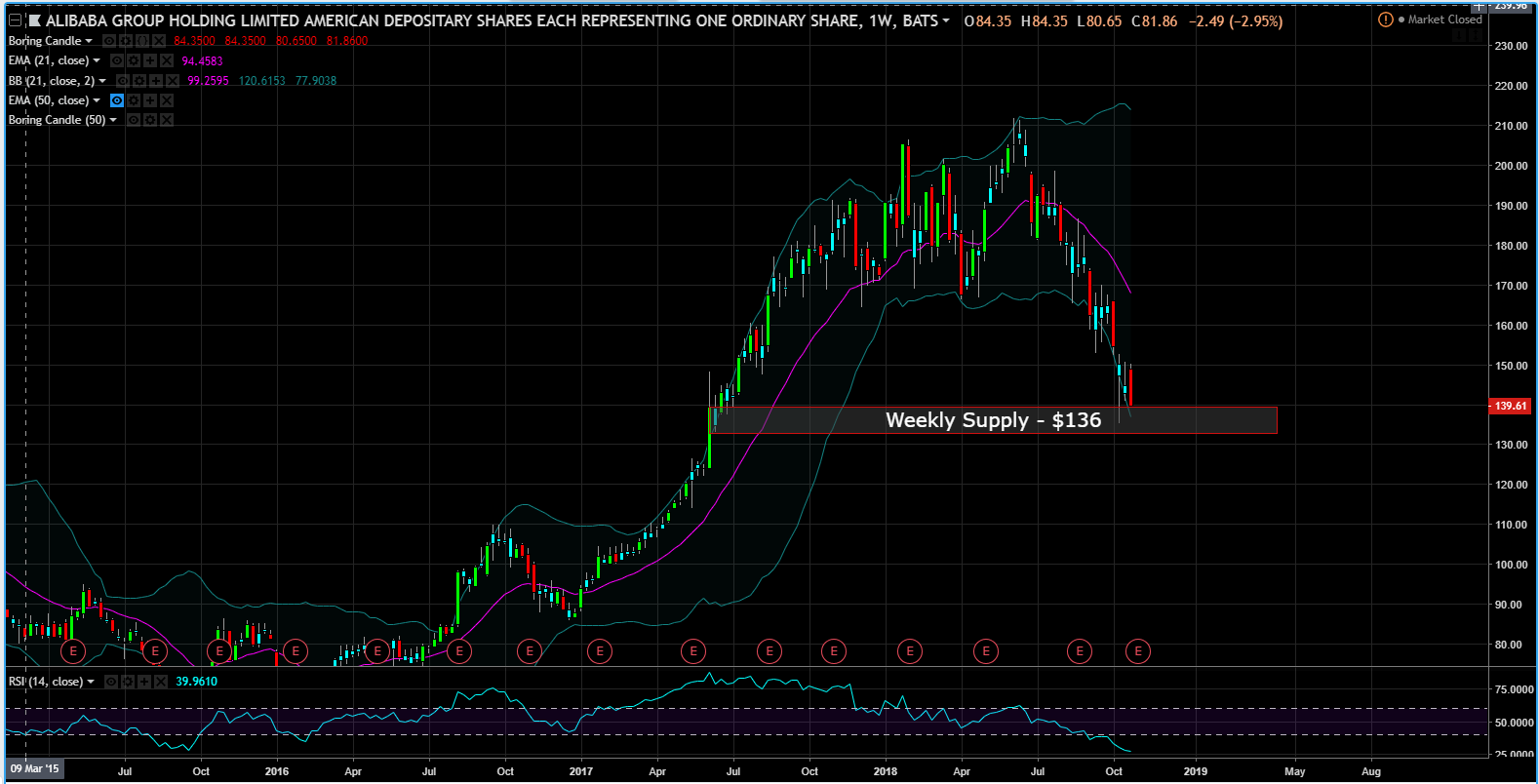This screenshot has height=784, width=1539.
Task: Open the Boring Candle (50) dropdown
Action: pos(113,120)
